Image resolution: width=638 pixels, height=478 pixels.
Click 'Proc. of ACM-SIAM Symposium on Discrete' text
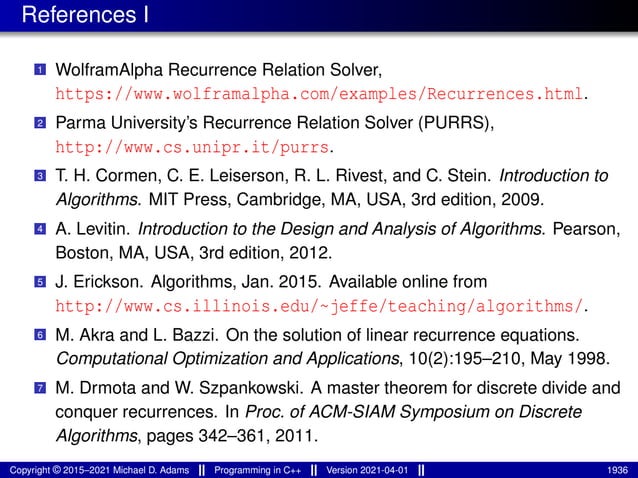[414, 412]
